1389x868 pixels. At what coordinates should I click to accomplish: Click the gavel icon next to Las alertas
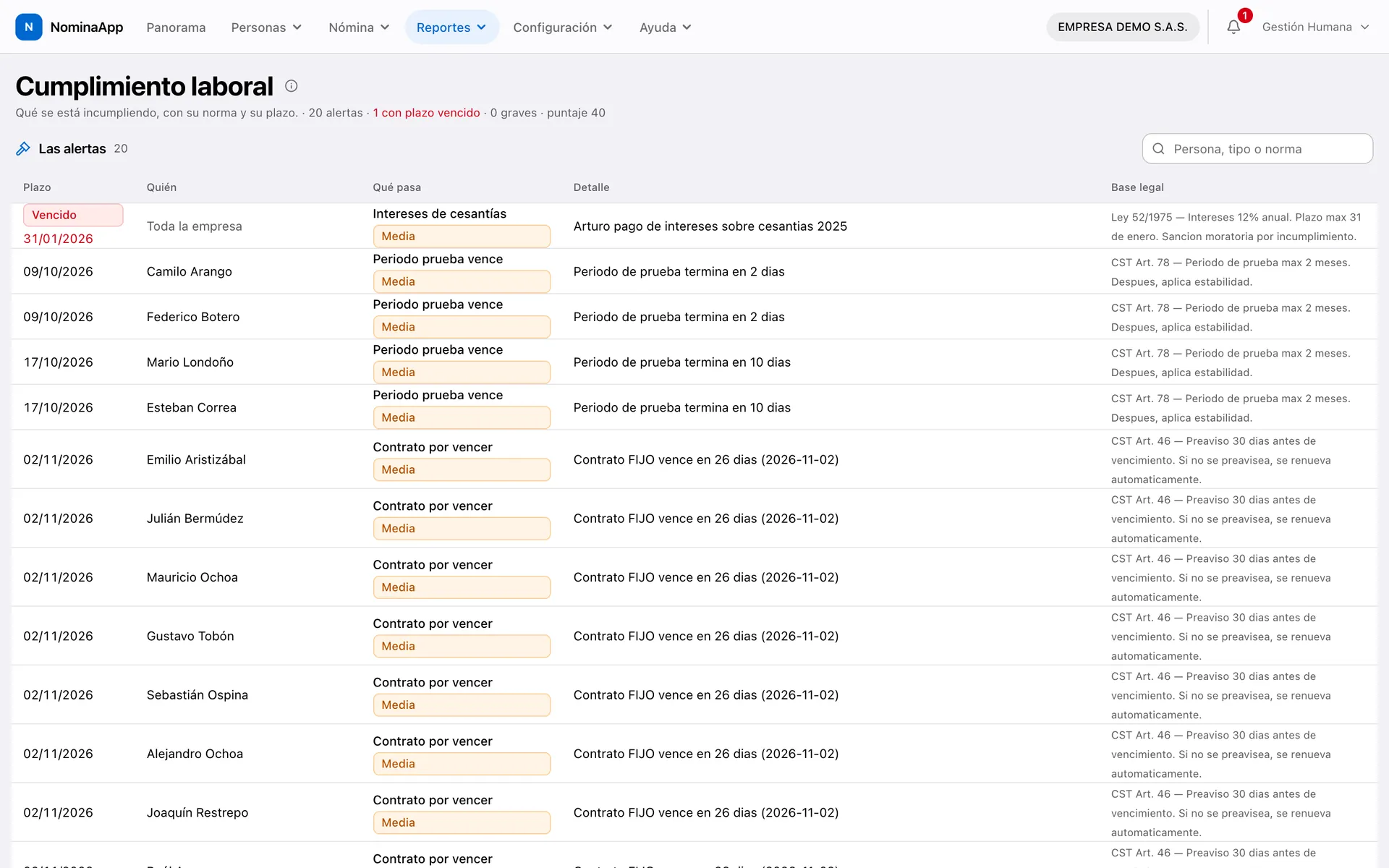point(23,148)
